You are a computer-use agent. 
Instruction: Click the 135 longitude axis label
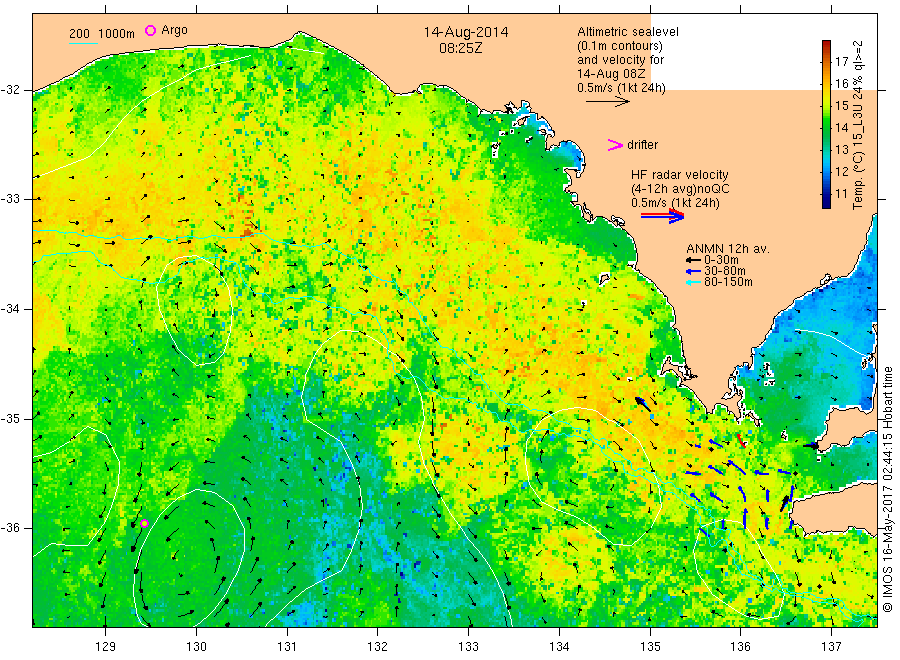[650, 647]
